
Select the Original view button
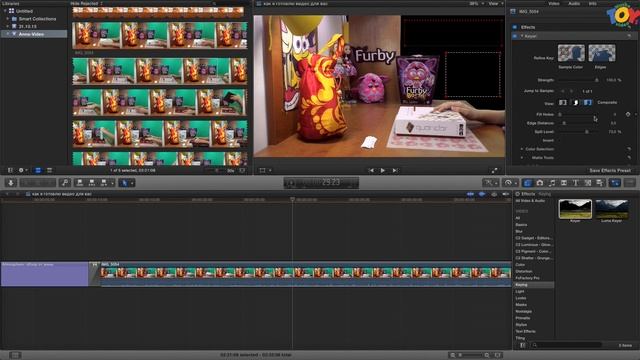(563, 102)
